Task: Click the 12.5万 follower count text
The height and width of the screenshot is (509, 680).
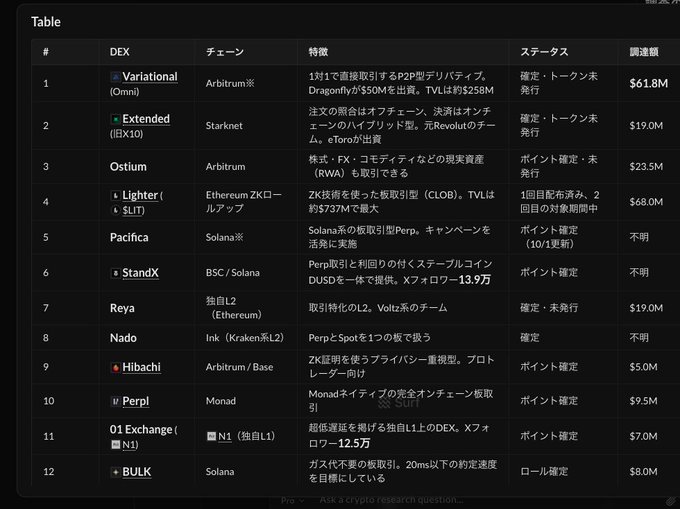Action: click(x=354, y=444)
